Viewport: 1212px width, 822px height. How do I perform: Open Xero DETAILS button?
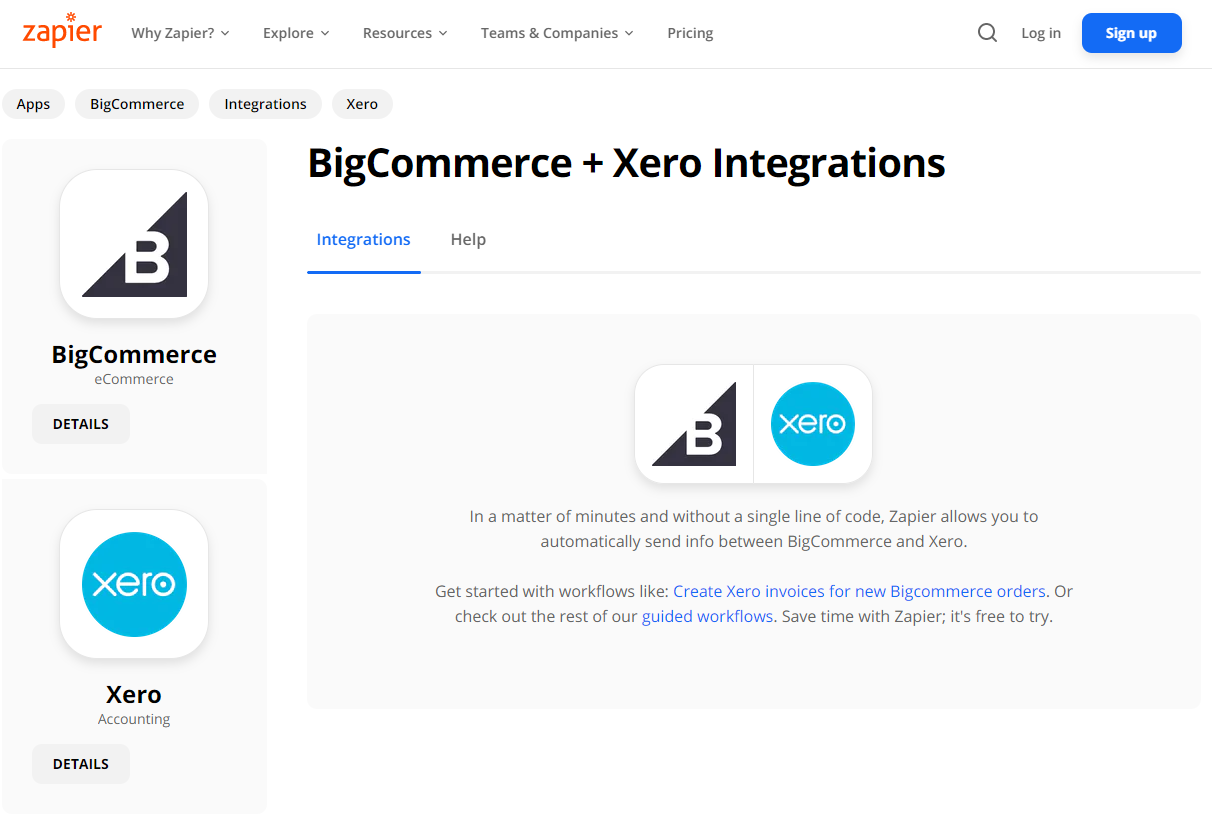click(x=81, y=764)
